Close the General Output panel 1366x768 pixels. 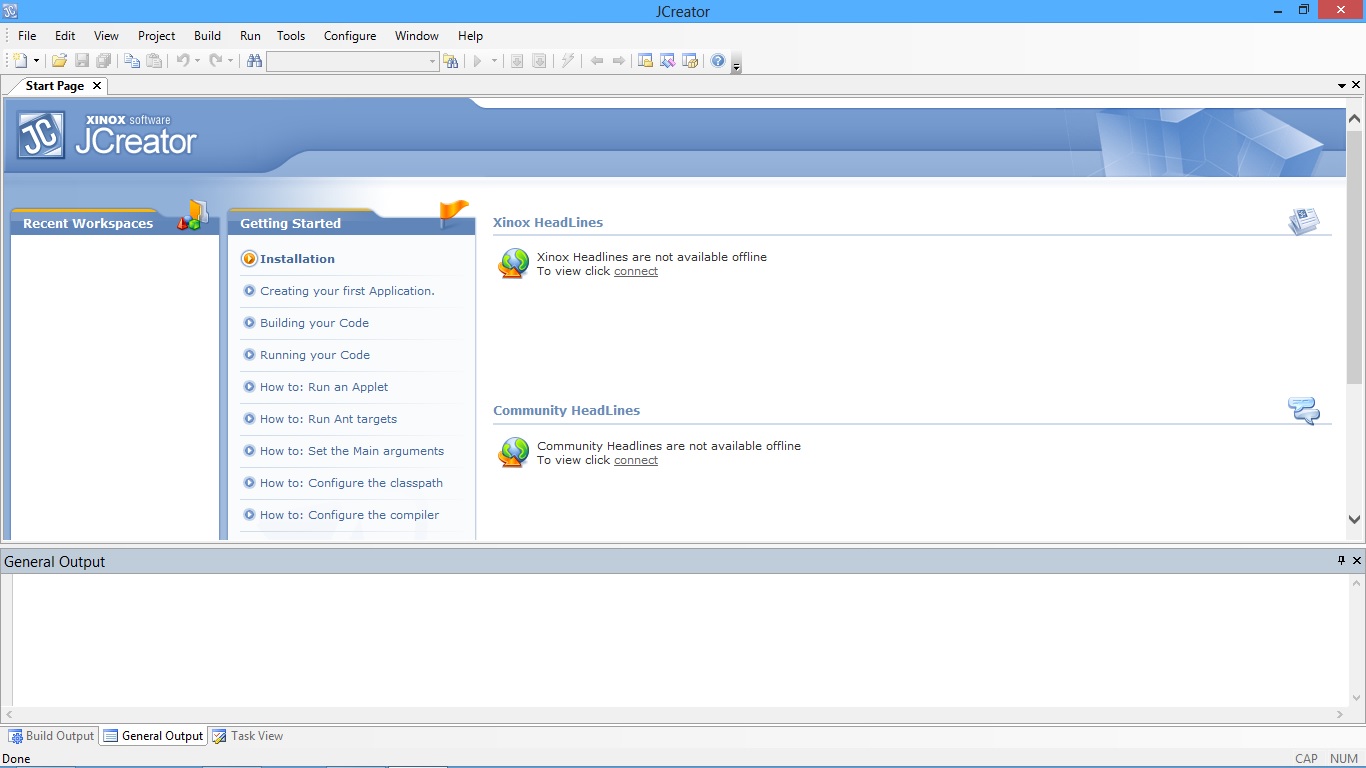pos(1357,561)
